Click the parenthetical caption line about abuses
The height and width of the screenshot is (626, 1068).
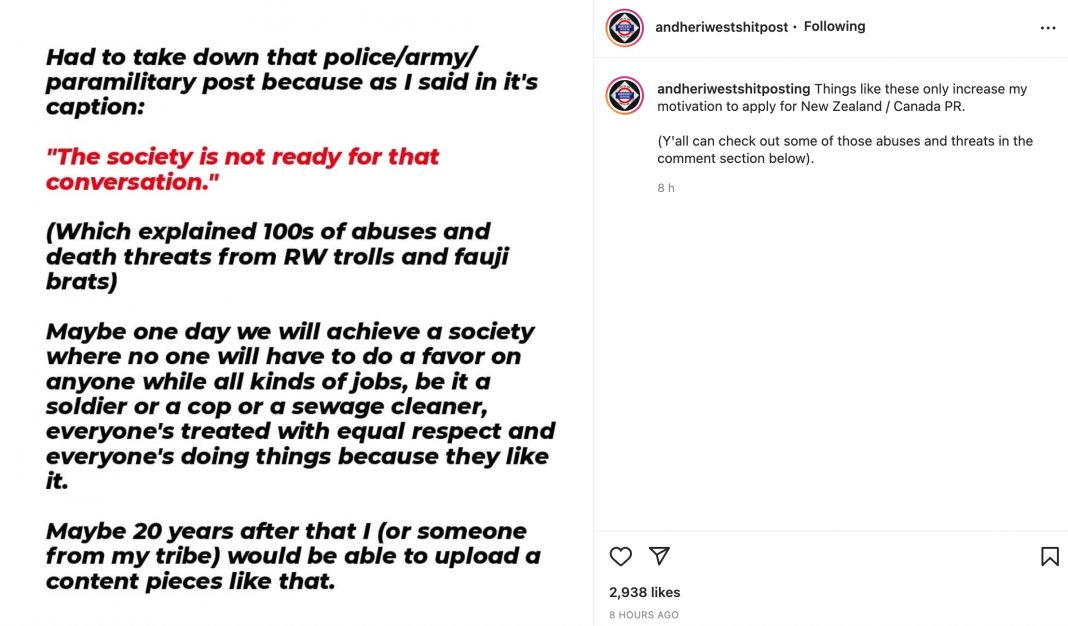[845, 150]
